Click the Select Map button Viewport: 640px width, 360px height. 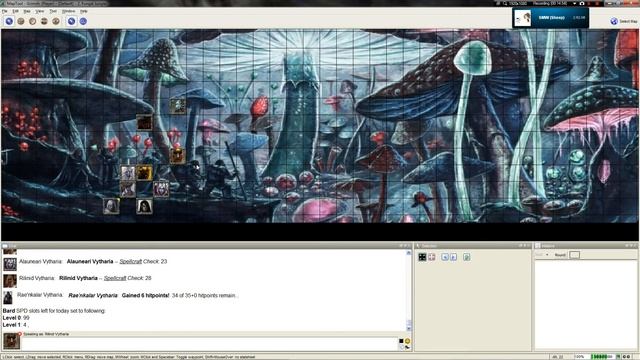pyautogui.click(x=624, y=21)
